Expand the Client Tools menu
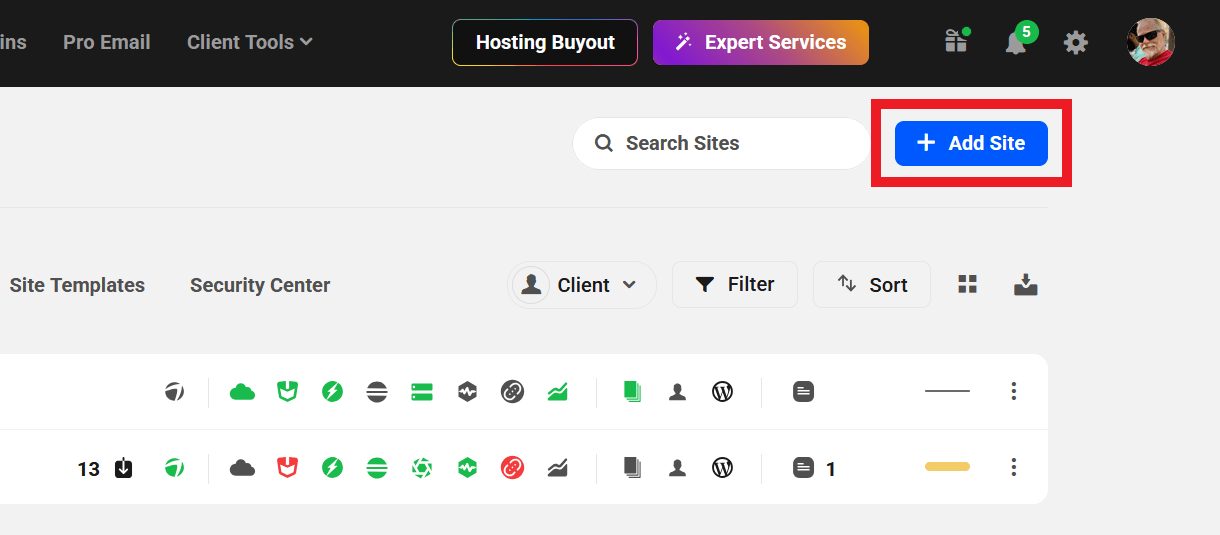Image resolution: width=1220 pixels, height=535 pixels. [x=250, y=42]
